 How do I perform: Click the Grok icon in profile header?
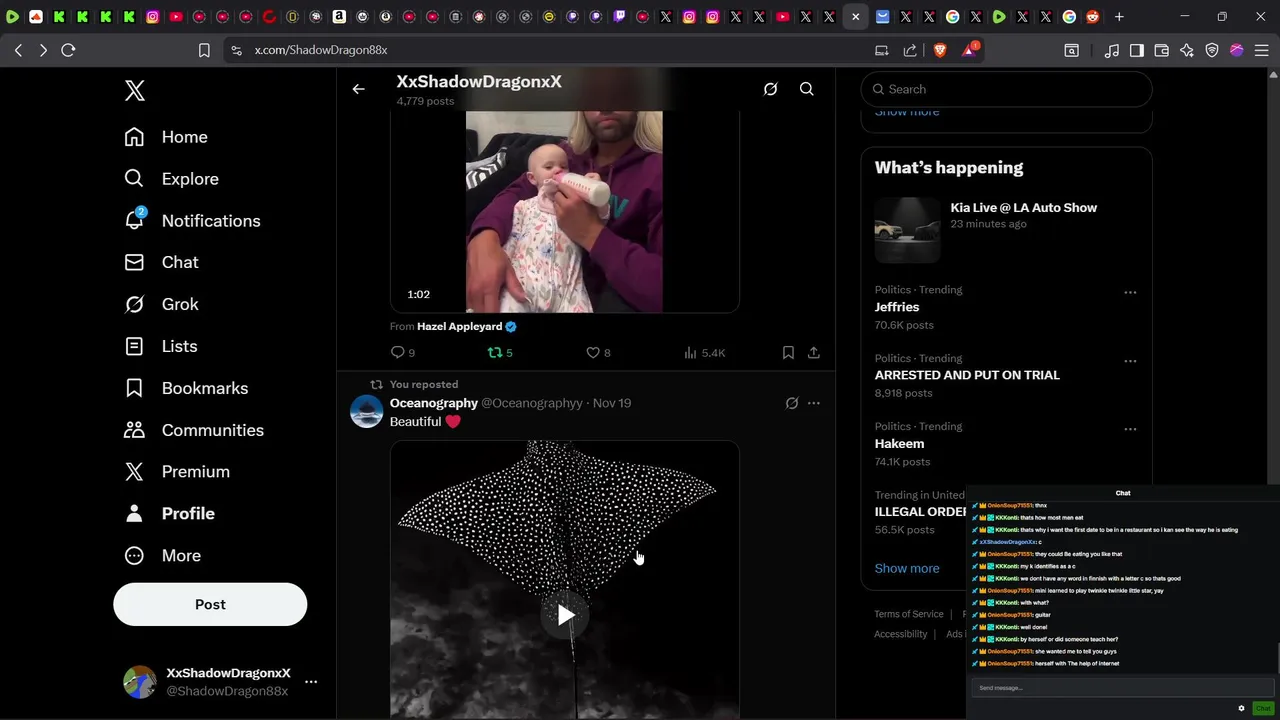(x=770, y=89)
